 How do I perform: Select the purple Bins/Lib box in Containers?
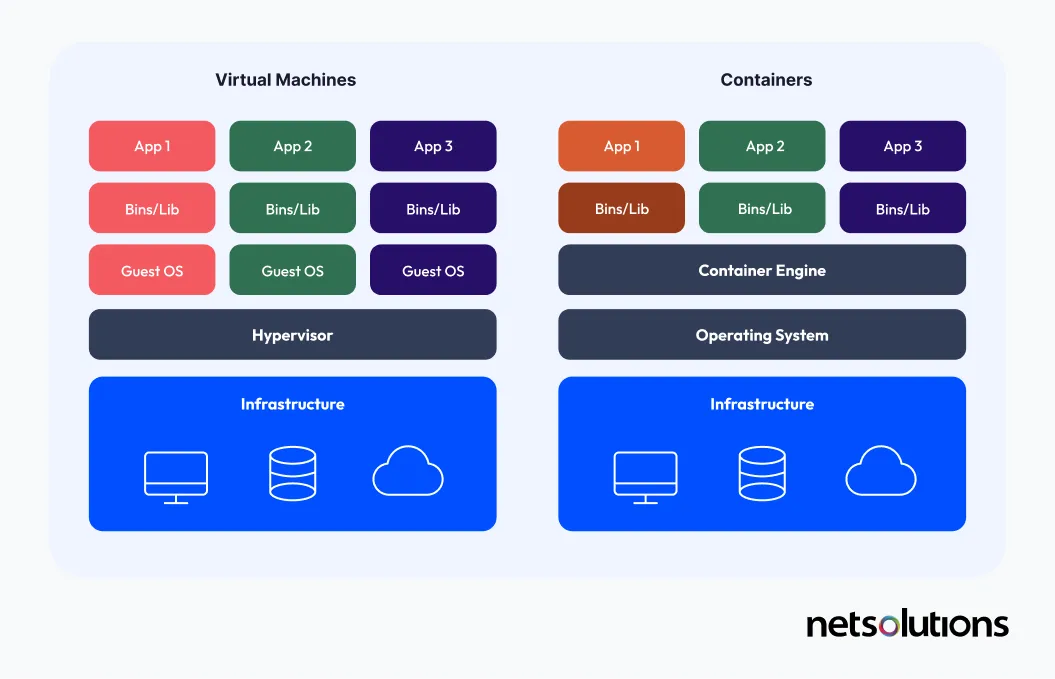tap(903, 208)
